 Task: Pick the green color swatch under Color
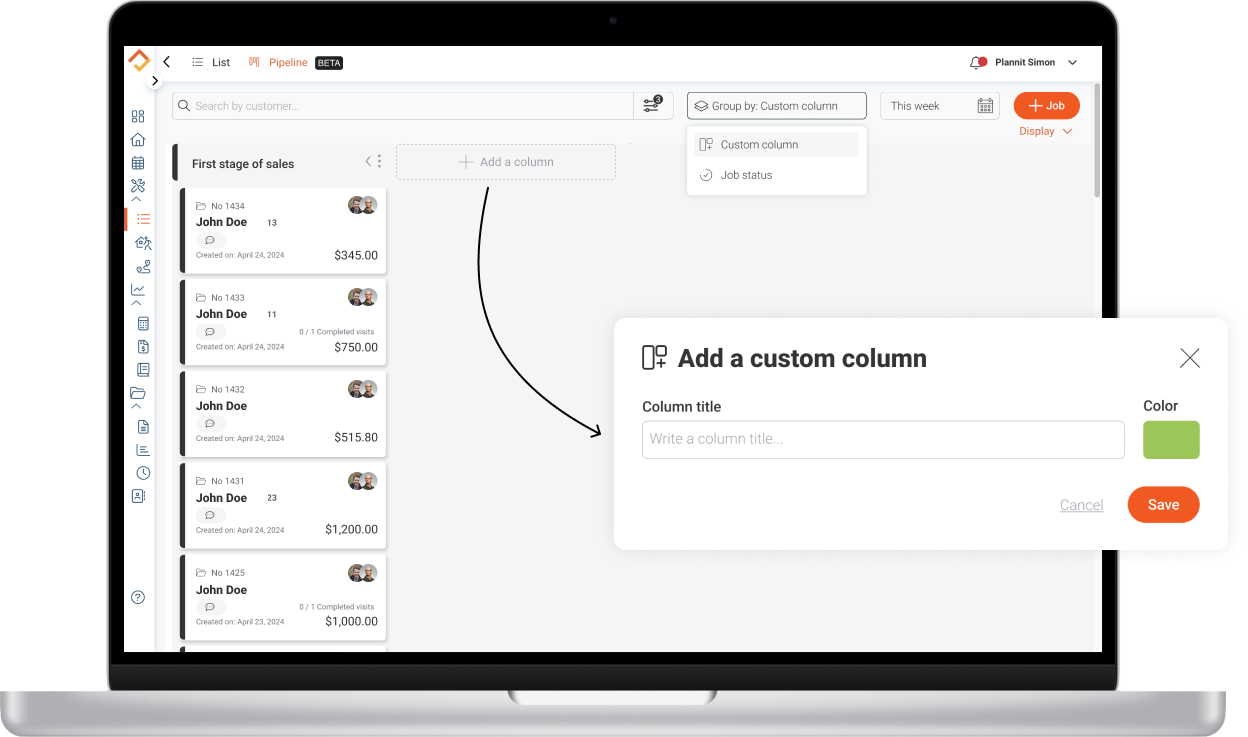pyautogui.click(x=1171, y=440)
